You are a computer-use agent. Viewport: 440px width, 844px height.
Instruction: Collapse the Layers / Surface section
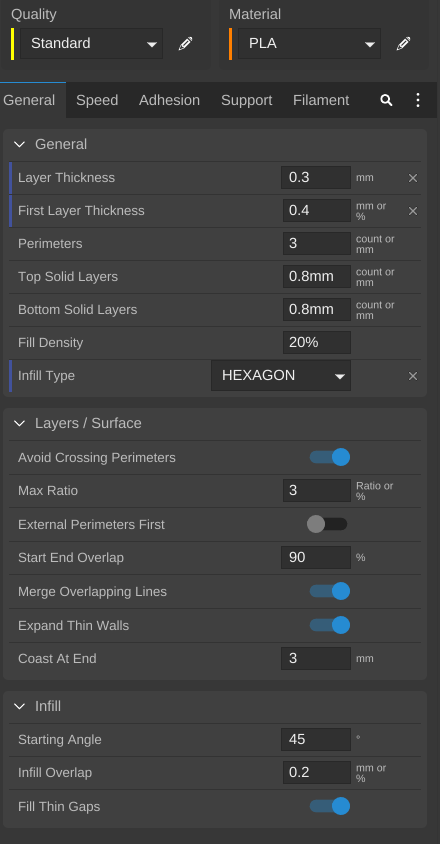(19, 423)
